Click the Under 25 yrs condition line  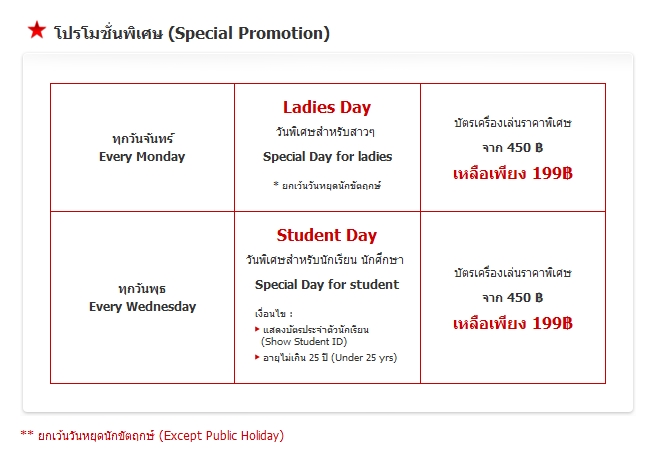[330, 357]
